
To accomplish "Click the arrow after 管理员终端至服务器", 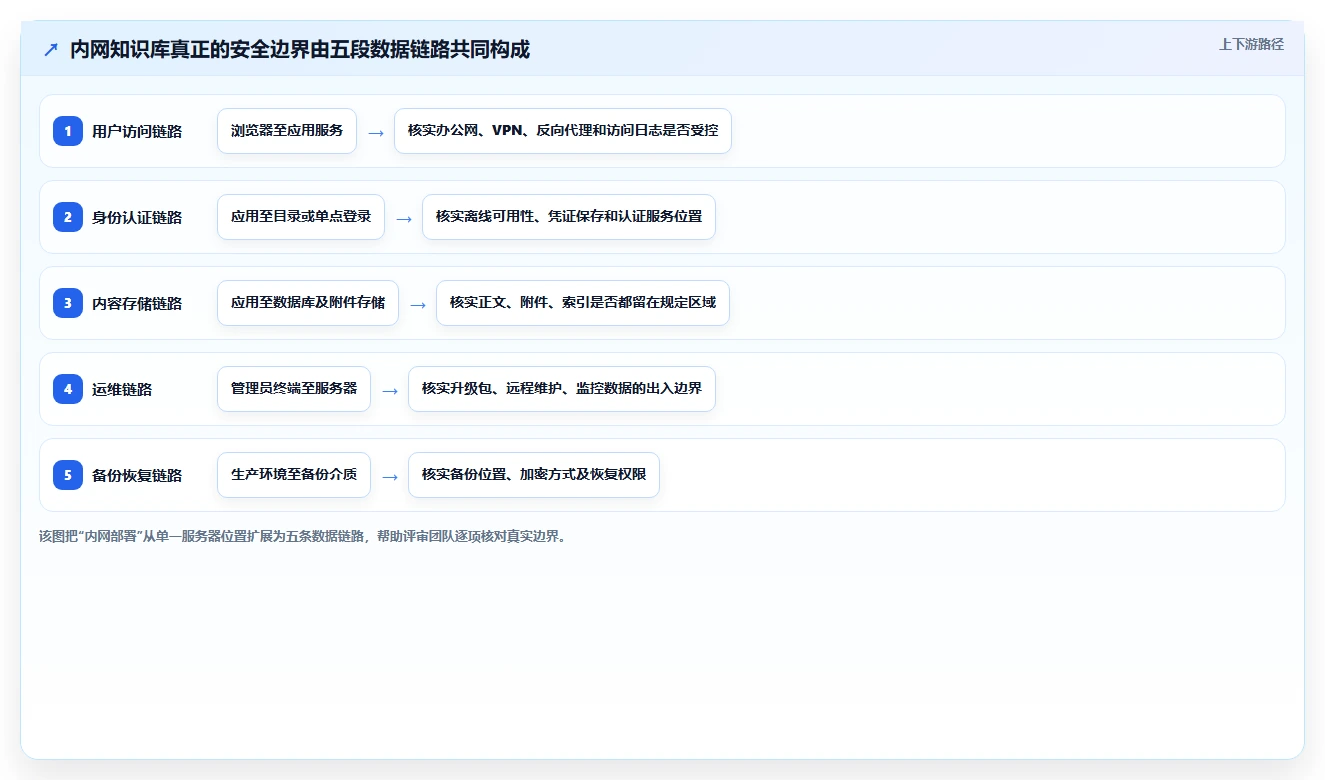I will 390,390.
